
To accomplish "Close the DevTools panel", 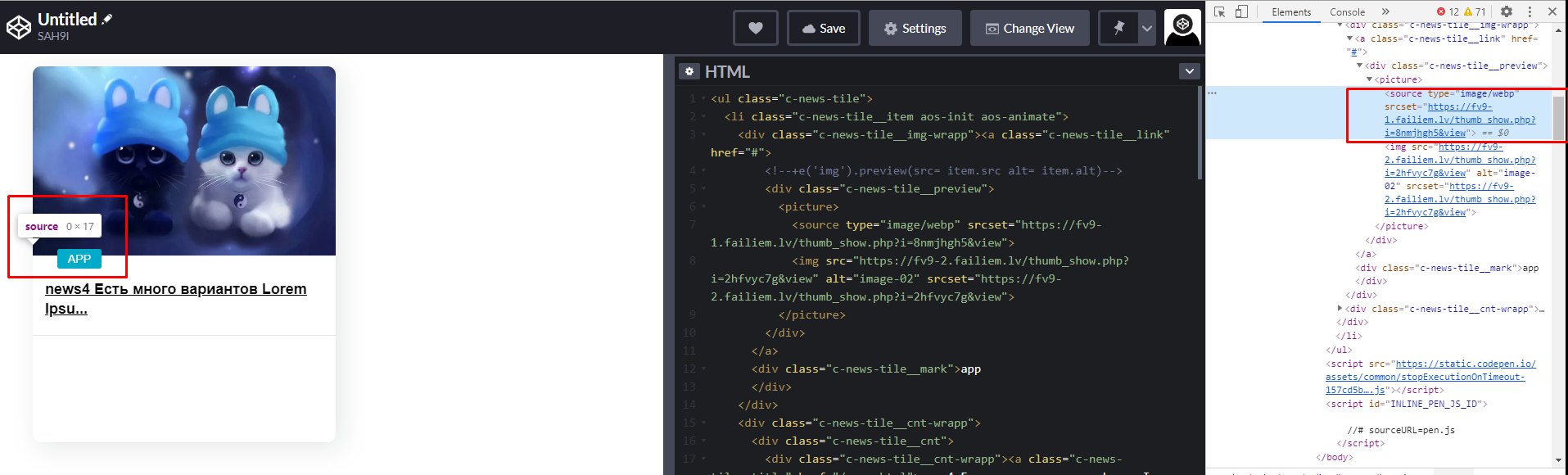I will coord(1552,11).
